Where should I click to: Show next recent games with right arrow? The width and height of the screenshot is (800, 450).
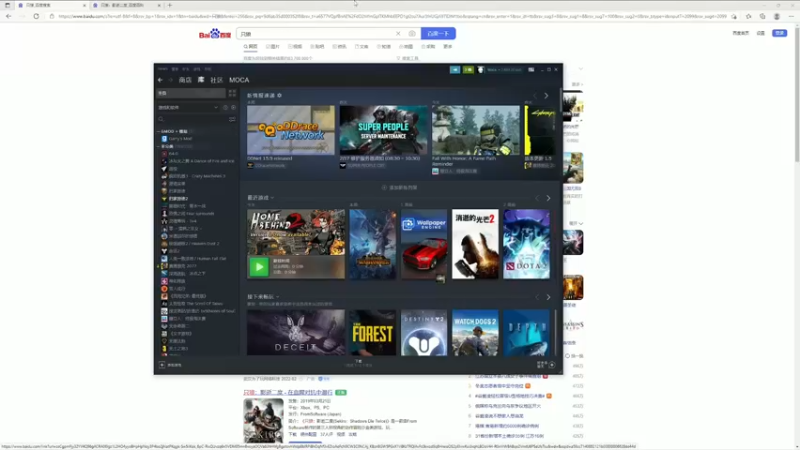click(x=548, y=198)
